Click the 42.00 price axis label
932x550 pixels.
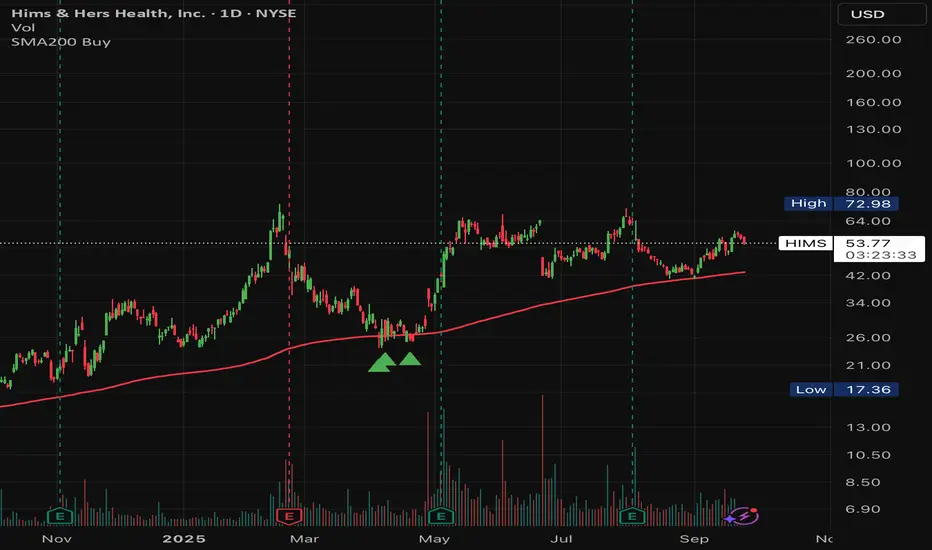point(868,275)
